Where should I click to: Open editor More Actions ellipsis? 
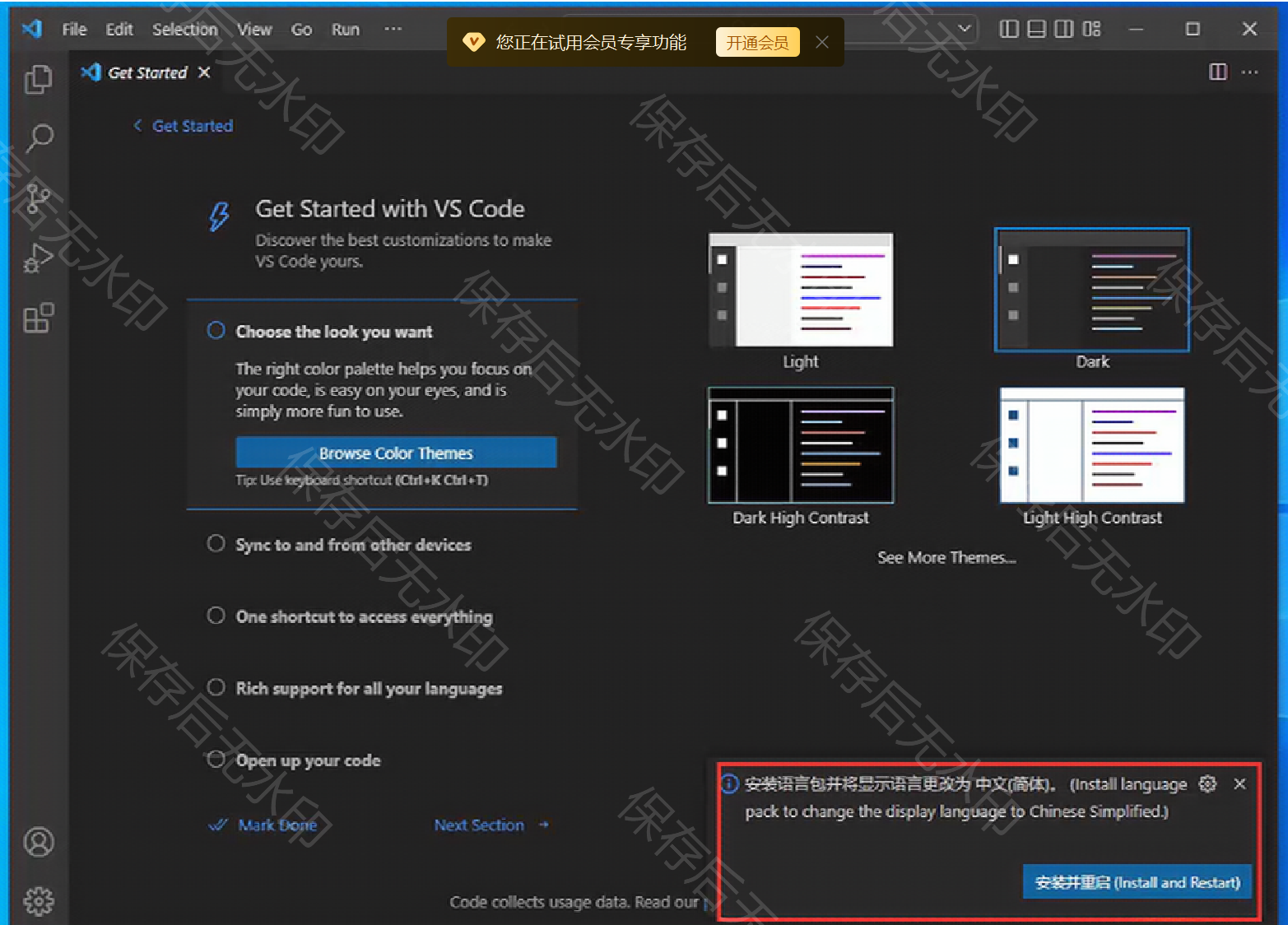coord(1249,72)
